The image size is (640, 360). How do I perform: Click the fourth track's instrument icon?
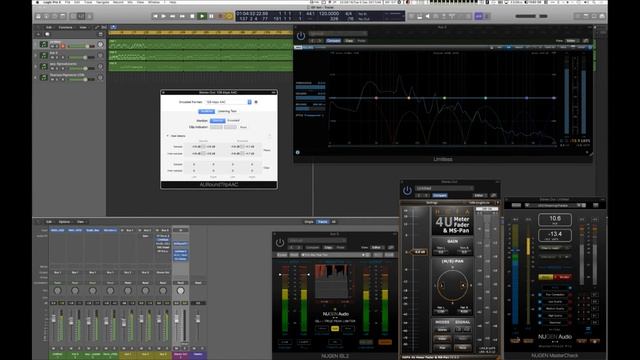pyautogui.click(x=44, y=77)
